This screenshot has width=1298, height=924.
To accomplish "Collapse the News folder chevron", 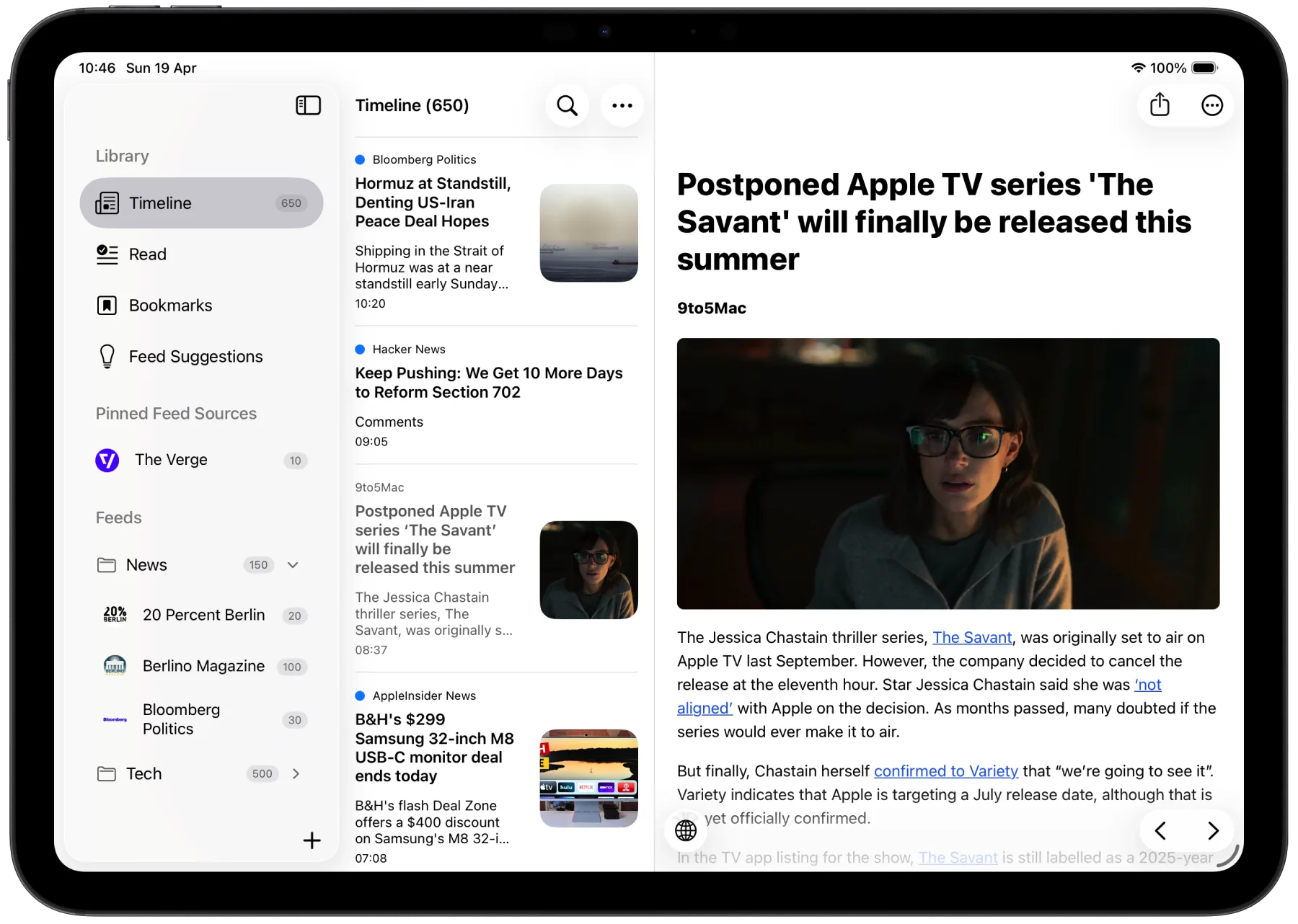I will pyautogui.click(x=293, y=565).
